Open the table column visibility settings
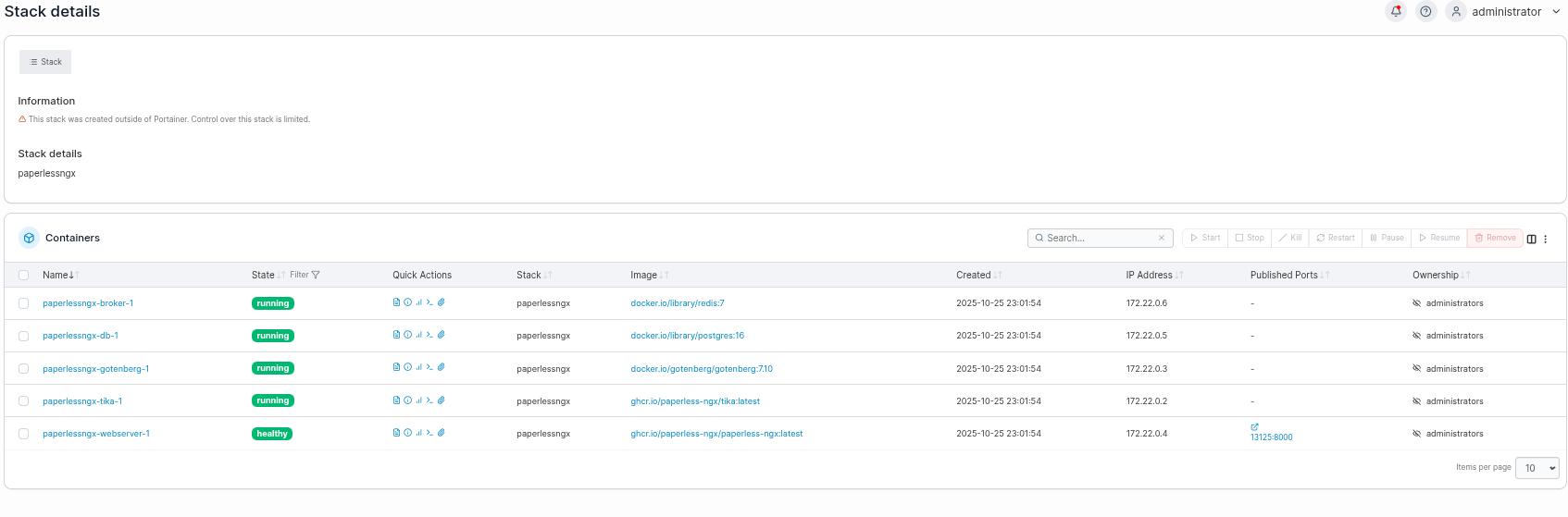This screenshot has height=517, width=1568. click(1531, 239)
